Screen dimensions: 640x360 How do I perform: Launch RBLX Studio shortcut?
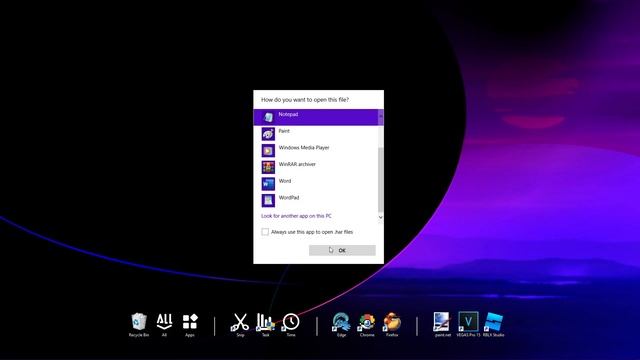point(493,325)
